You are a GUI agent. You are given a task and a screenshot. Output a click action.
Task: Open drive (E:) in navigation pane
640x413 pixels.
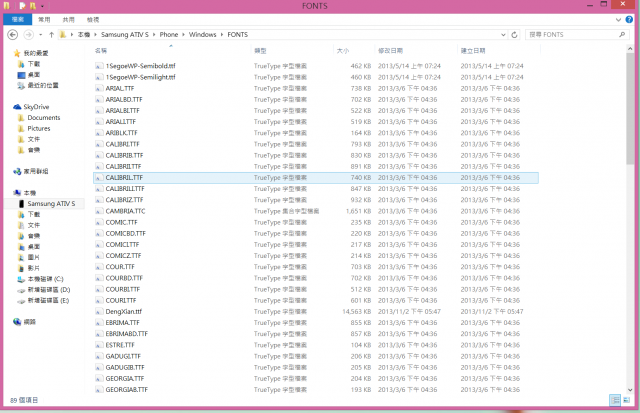click(48, 301)
